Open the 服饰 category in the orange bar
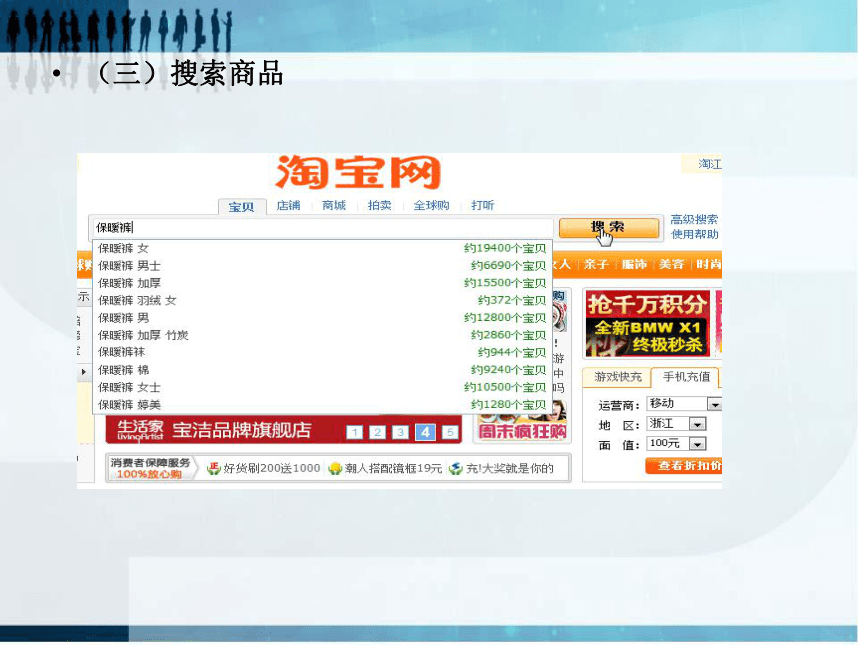The width and height of the screenshot is (860, 645). 635,265
